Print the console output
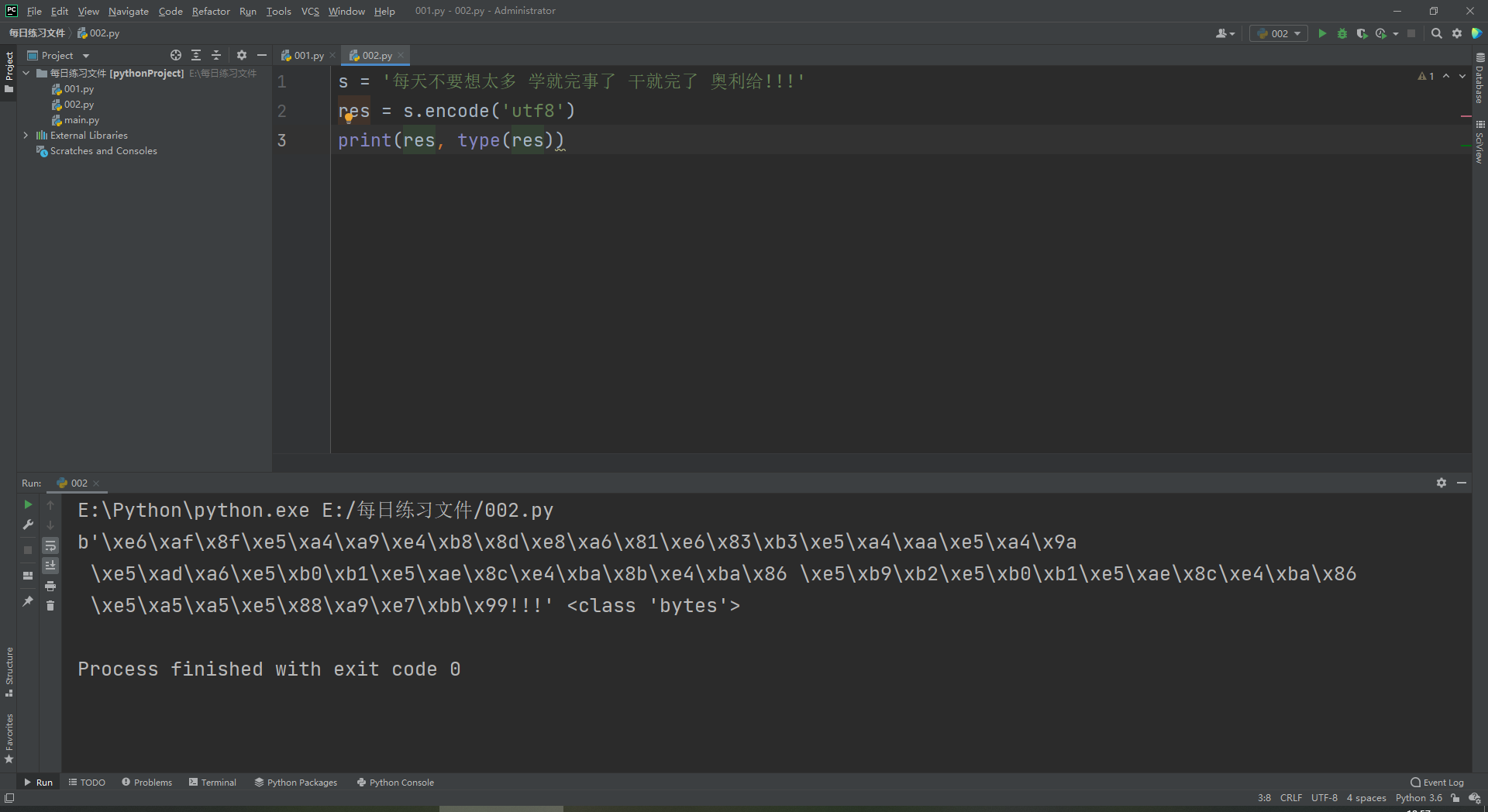This screenshot has width=1488, height=812. [x=50, y=586]
